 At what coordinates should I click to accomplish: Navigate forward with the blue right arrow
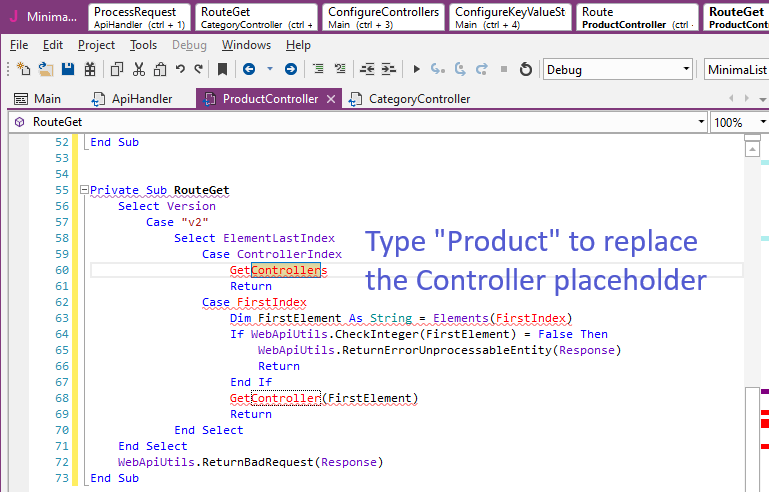[x=291, y=69]
